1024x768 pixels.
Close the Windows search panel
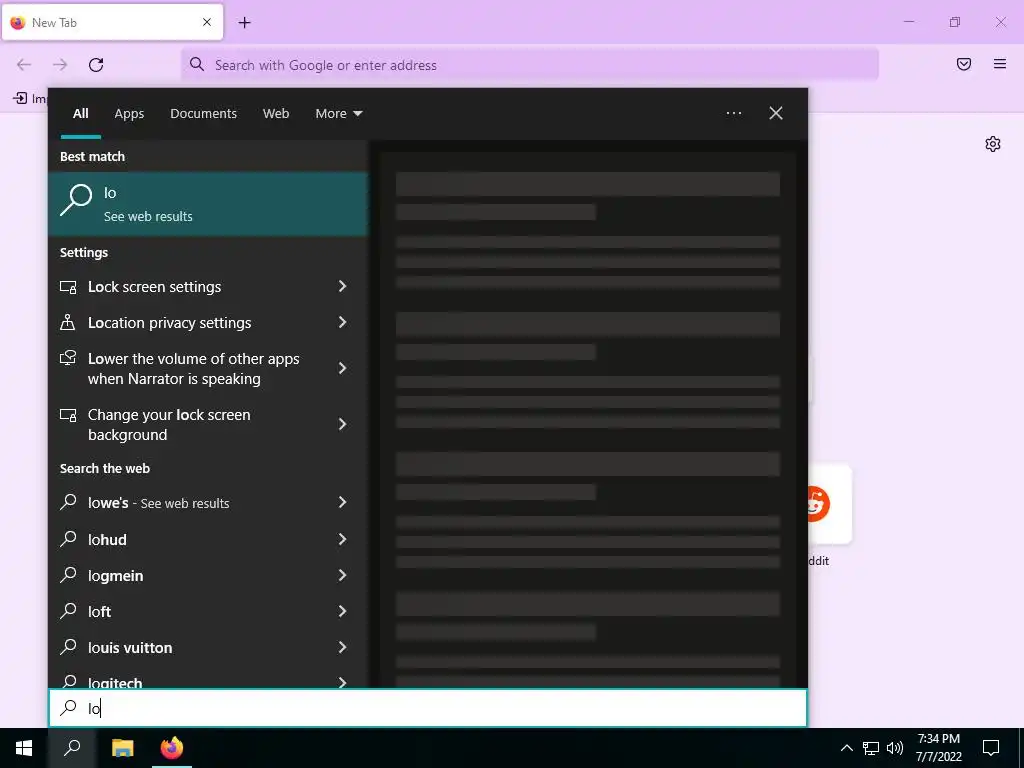pos(776,113)
